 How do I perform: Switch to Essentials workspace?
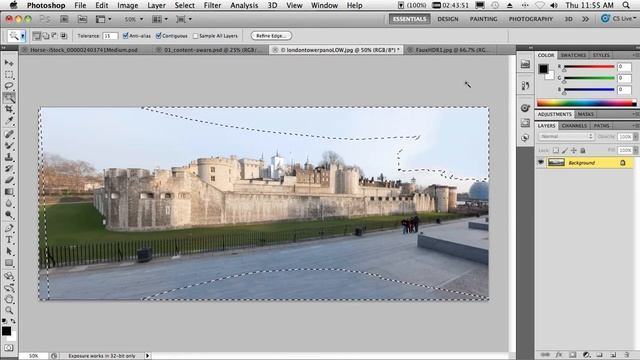click(409, 19)
